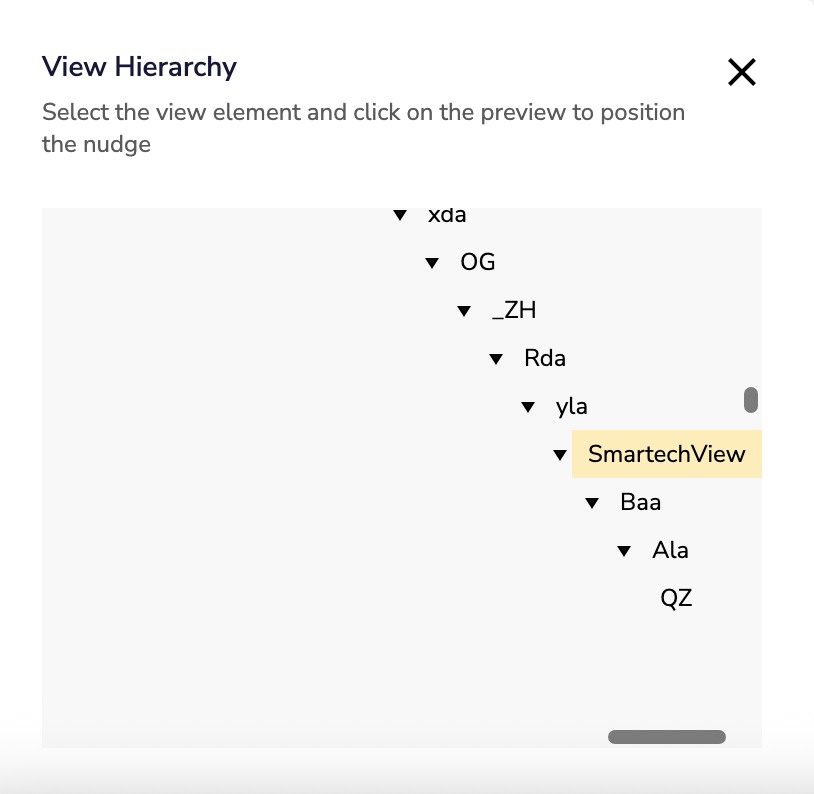
Task: Select the highlighted SmartechView element
Action: [666, 454]
